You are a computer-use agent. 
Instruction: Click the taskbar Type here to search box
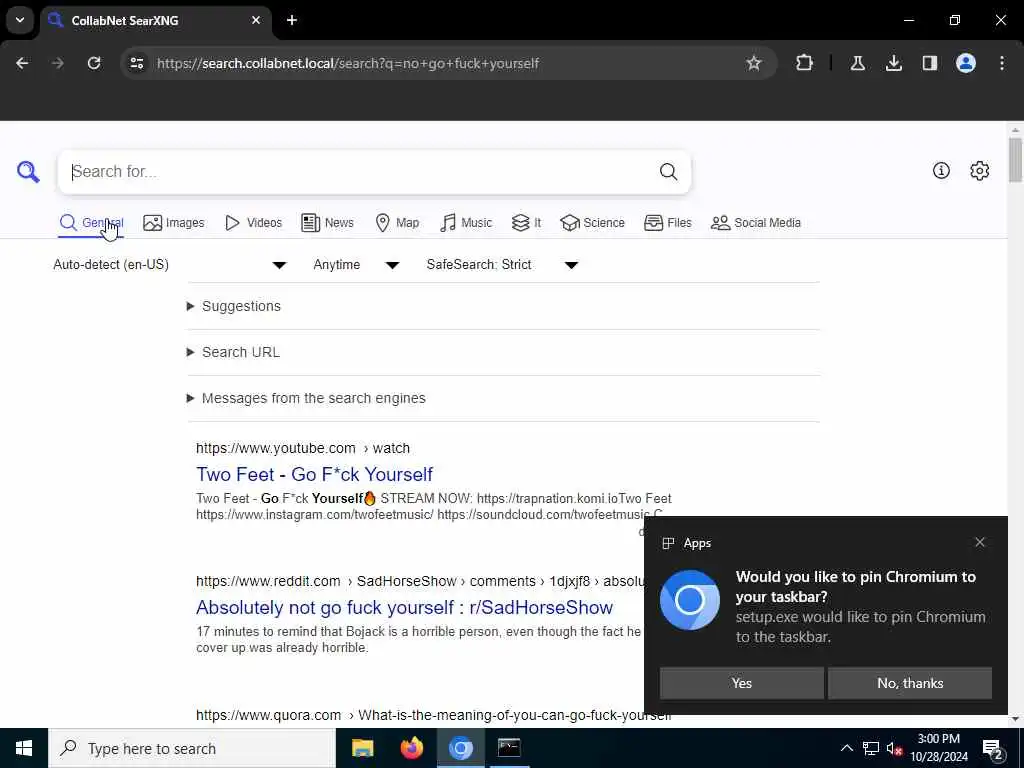coord(191,748)
